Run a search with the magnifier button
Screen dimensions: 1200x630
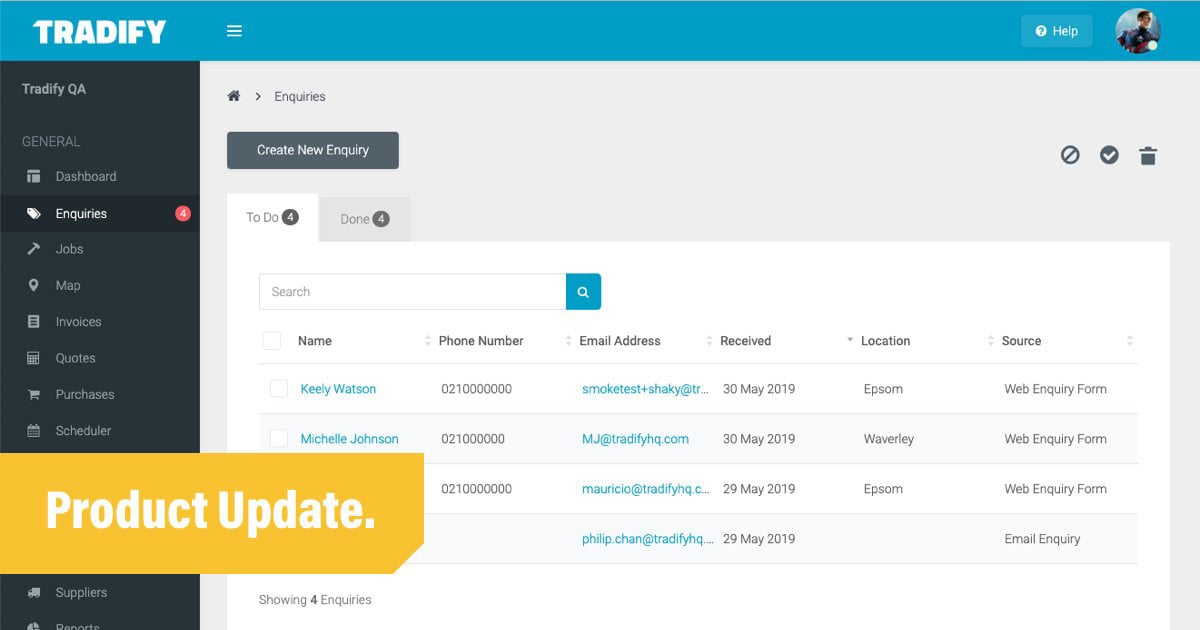pos(583,291)
